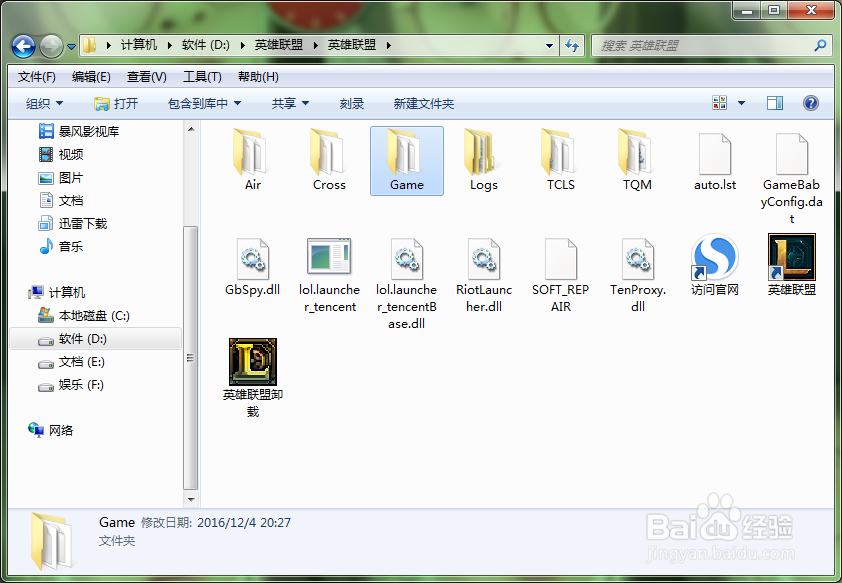Select the 英雄联盟卸载 uninstaller icon

252,362
